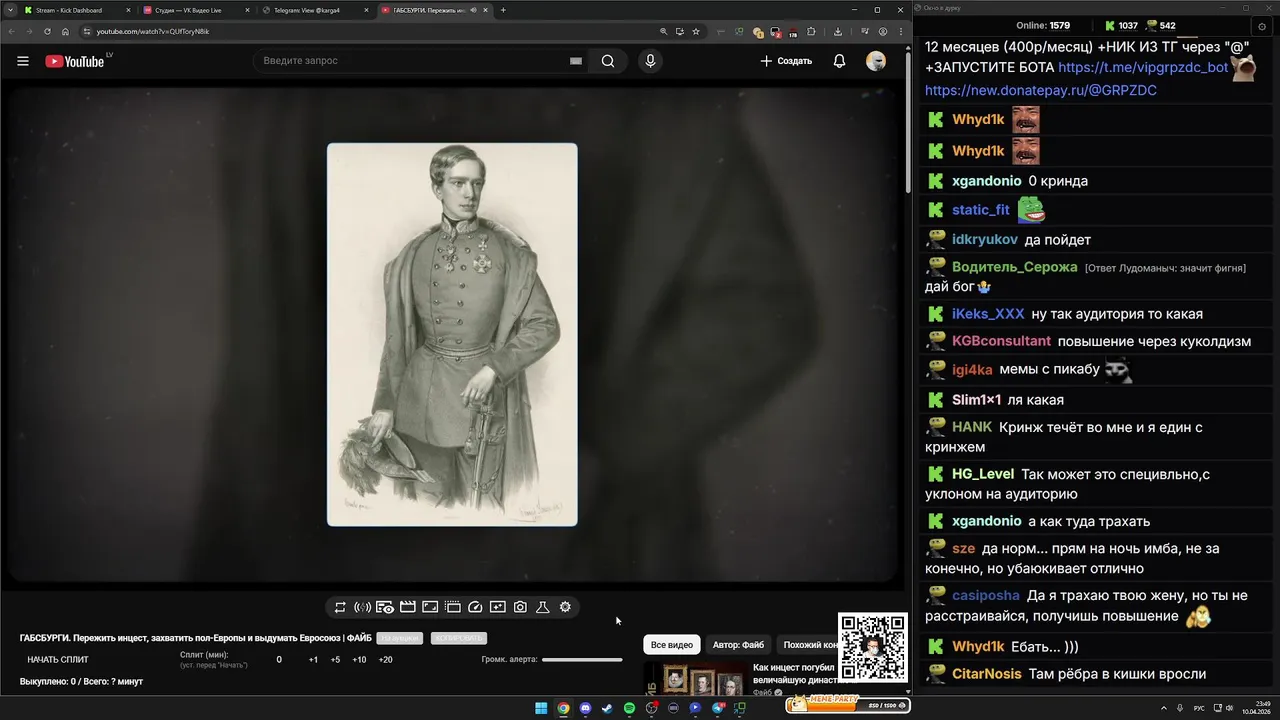The image size is (1280, 720).
Task: Click the aspect-frame icon under the player
Action: [x=430, y=607]
